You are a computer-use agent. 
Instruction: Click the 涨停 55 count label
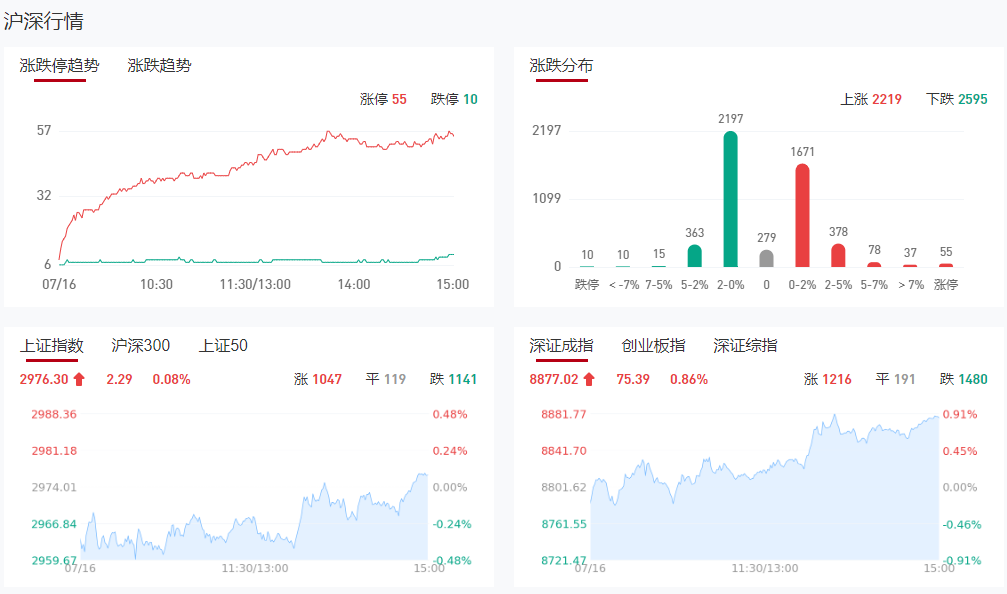[383, 99]
